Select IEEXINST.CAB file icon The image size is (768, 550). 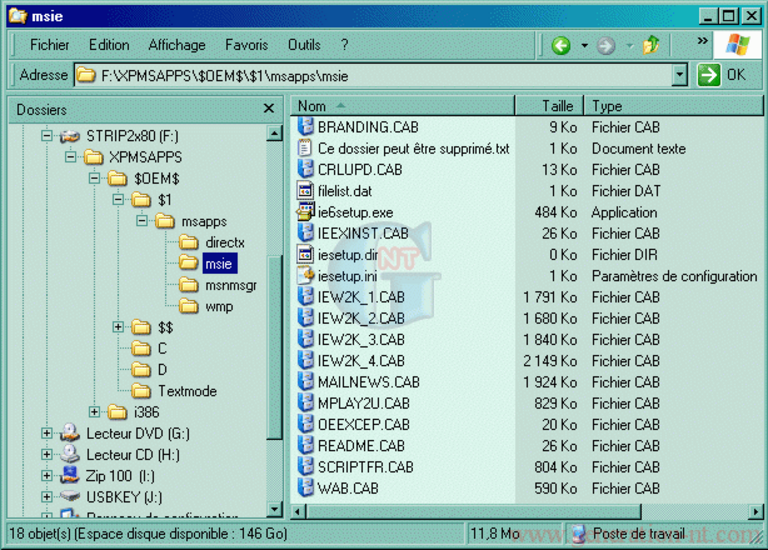click(306, 233)
